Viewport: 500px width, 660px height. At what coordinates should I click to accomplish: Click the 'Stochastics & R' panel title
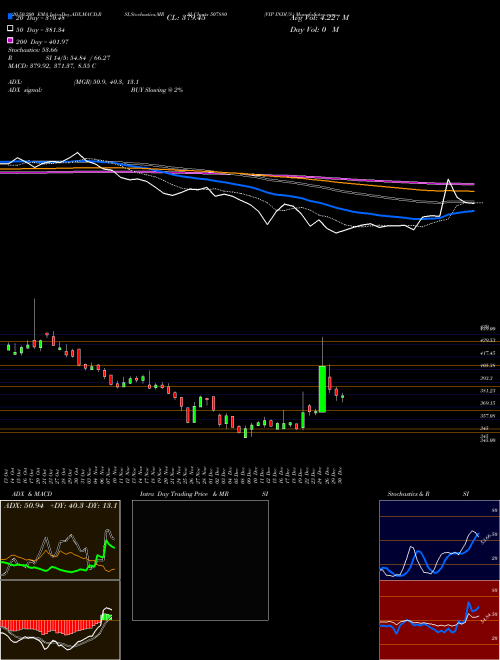tap(408, 494)
